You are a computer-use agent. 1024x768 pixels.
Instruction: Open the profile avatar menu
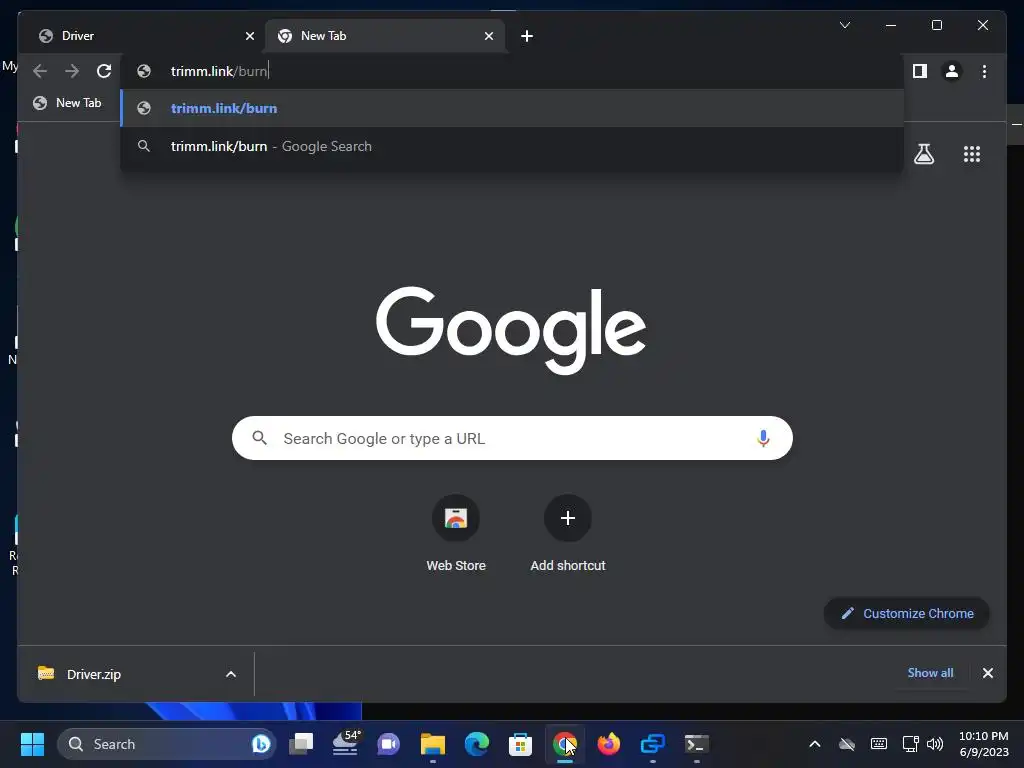pos(952,71)
